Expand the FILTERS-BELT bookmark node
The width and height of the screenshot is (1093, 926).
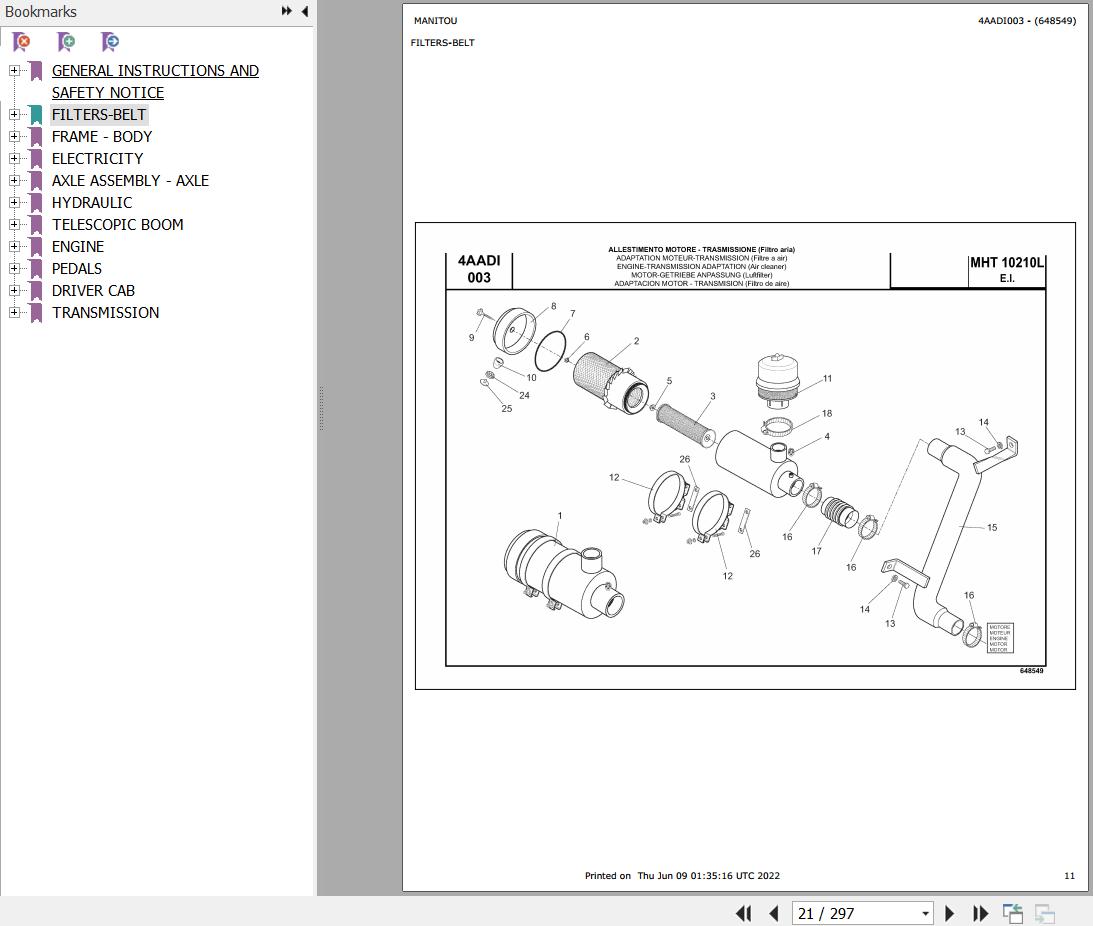[x=14, y=114]
